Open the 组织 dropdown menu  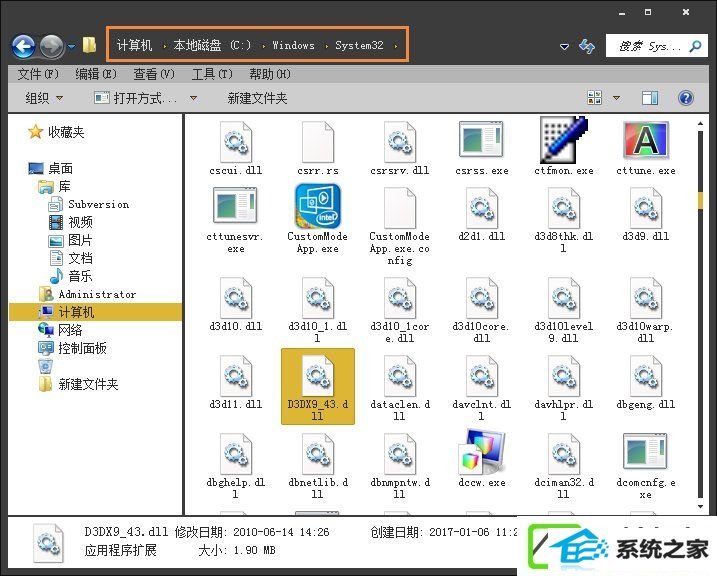44,98
